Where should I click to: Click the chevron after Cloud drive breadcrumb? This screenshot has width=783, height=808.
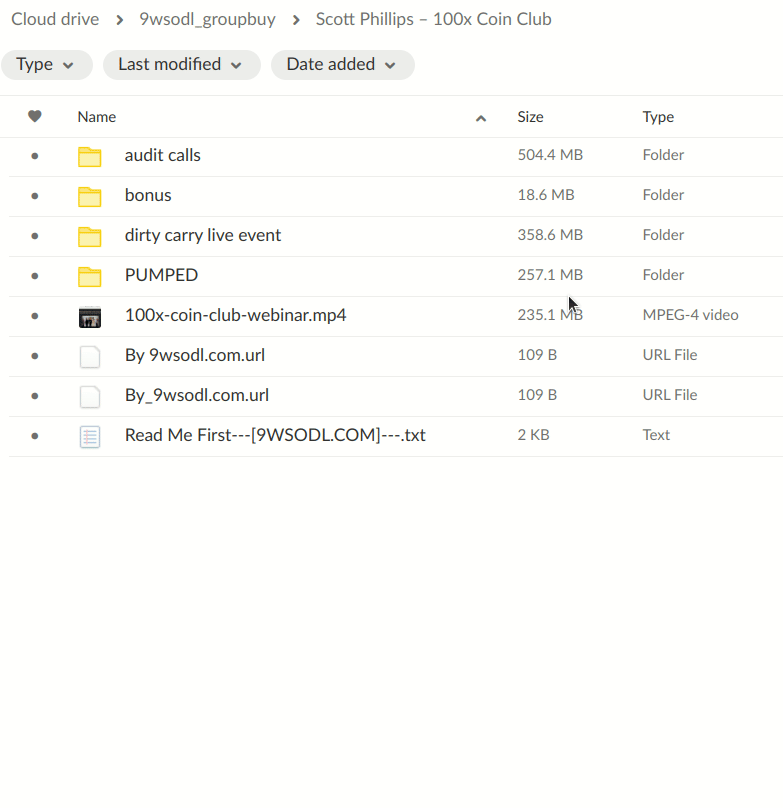[120, 20]
